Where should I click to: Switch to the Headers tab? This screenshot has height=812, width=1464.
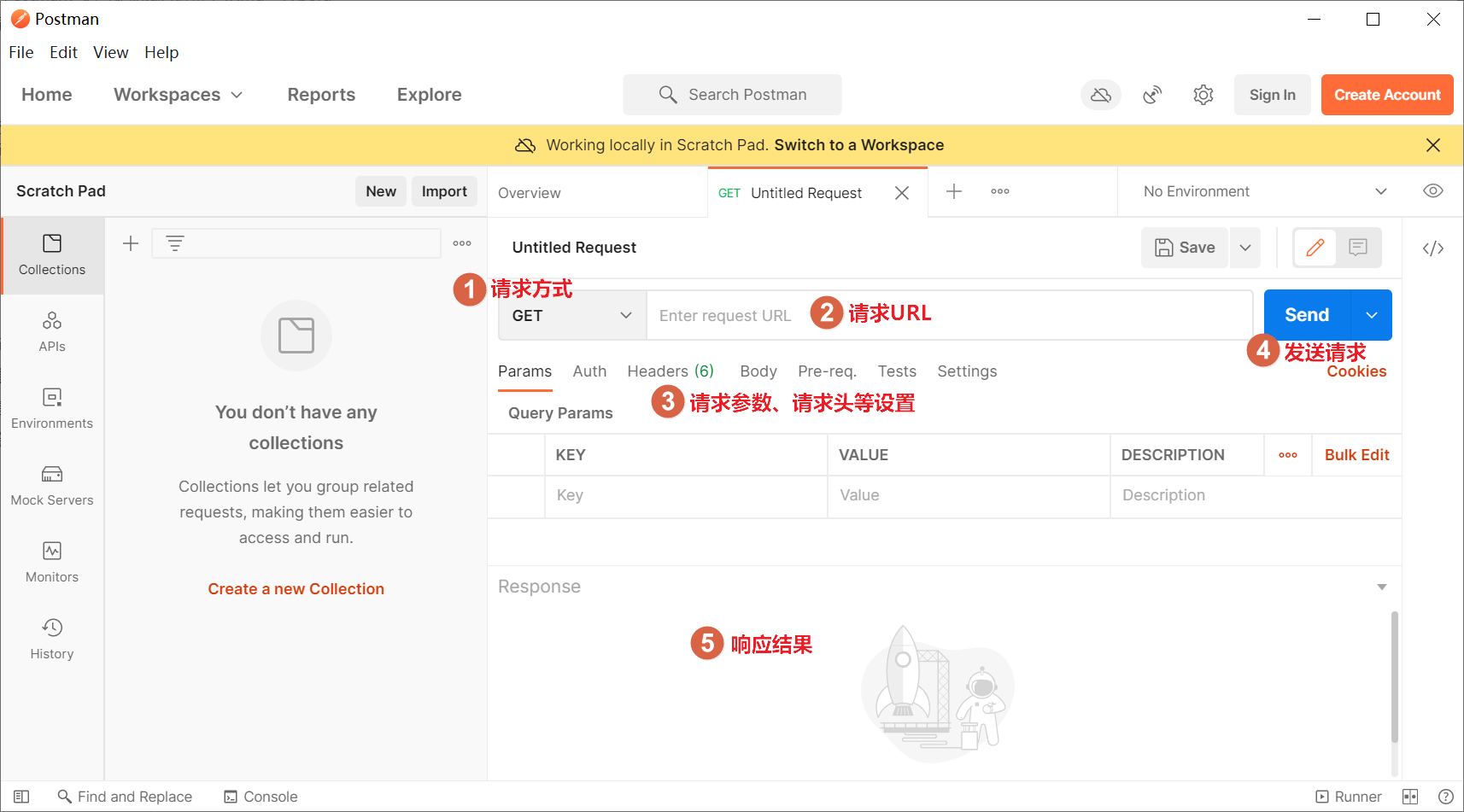point(670,371)
